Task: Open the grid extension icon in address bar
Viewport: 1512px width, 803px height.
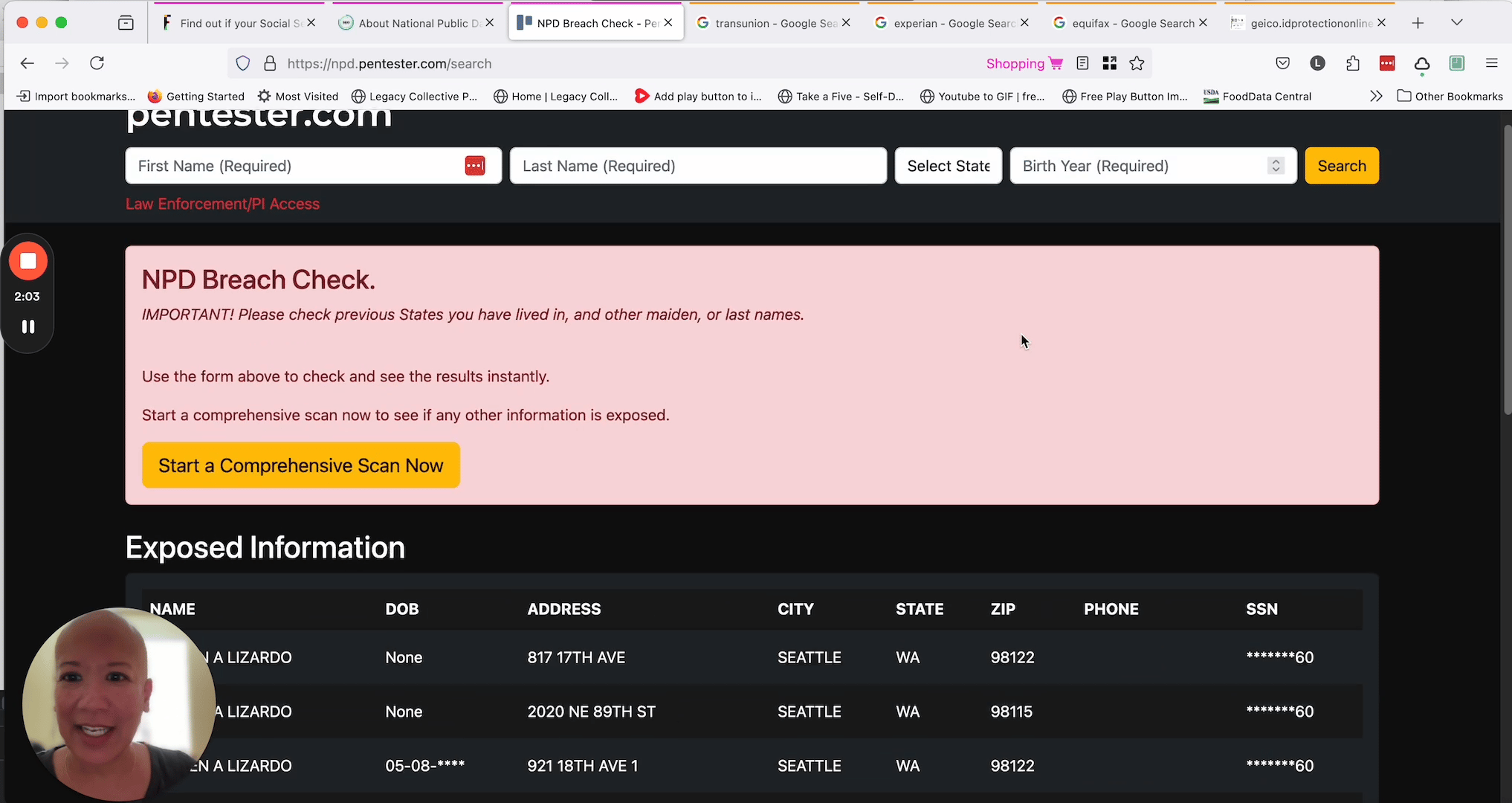Action: (1110, 63)
